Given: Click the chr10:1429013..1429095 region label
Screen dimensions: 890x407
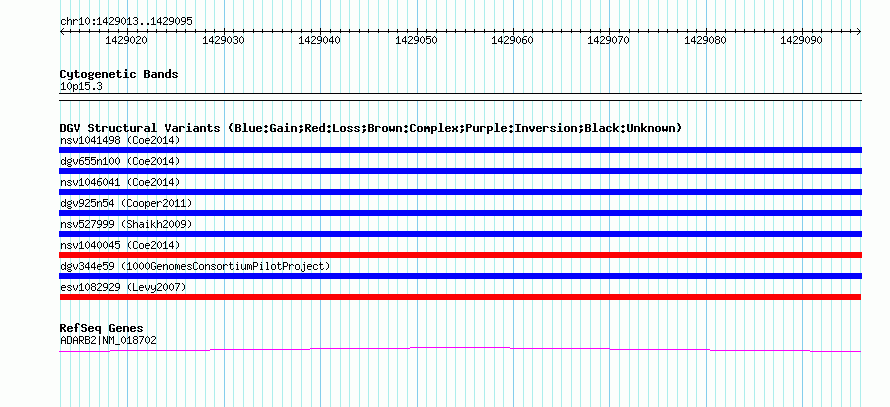Looking at the screenshot, I should click(126, 21).
